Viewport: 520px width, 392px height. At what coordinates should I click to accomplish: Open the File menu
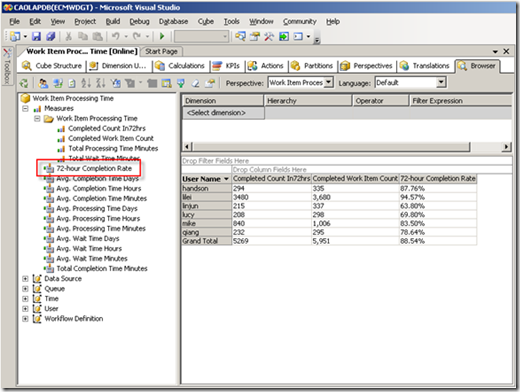tap(15, 22)
